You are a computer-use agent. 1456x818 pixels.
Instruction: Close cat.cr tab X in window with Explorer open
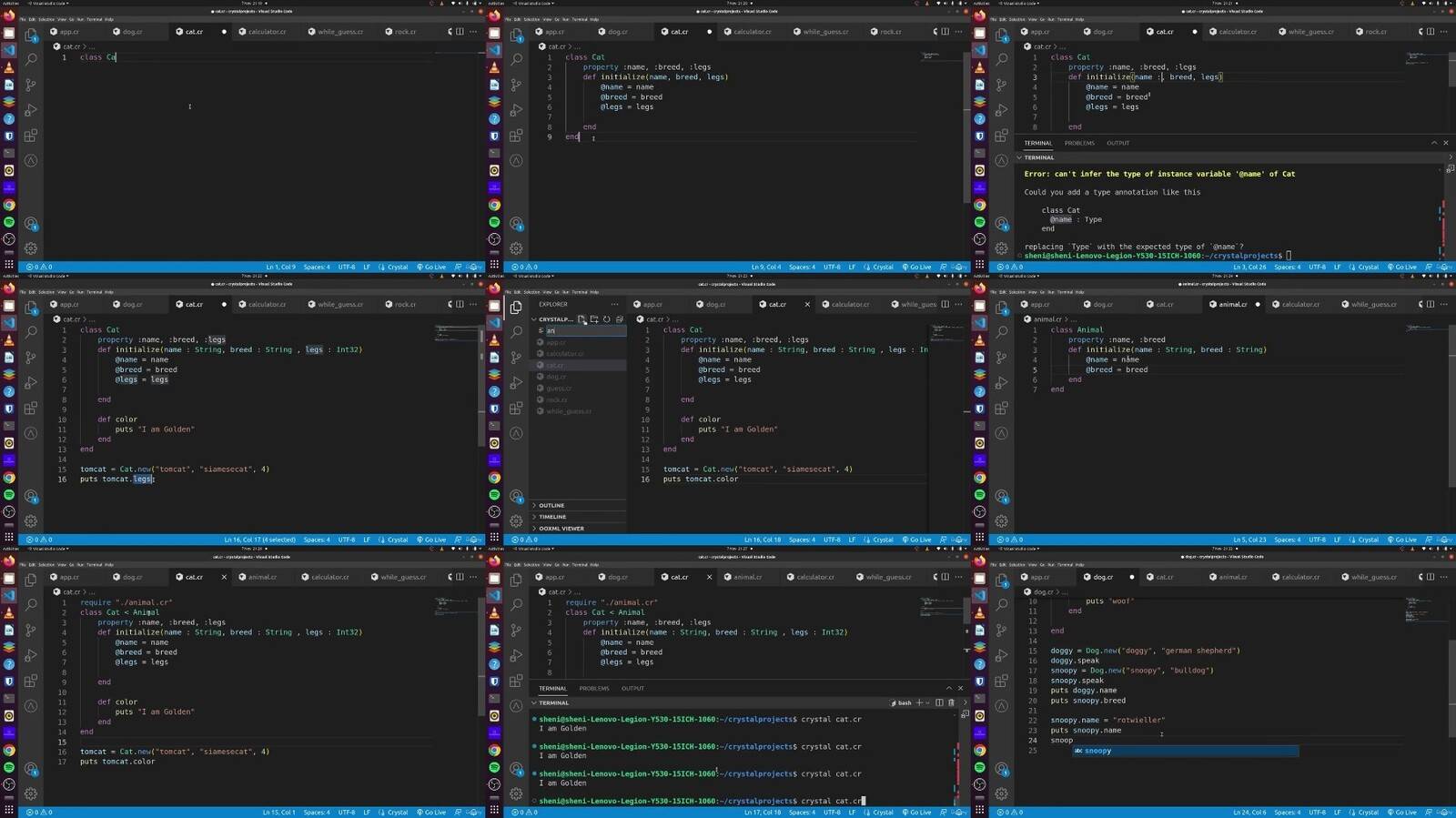coord(807,304)
